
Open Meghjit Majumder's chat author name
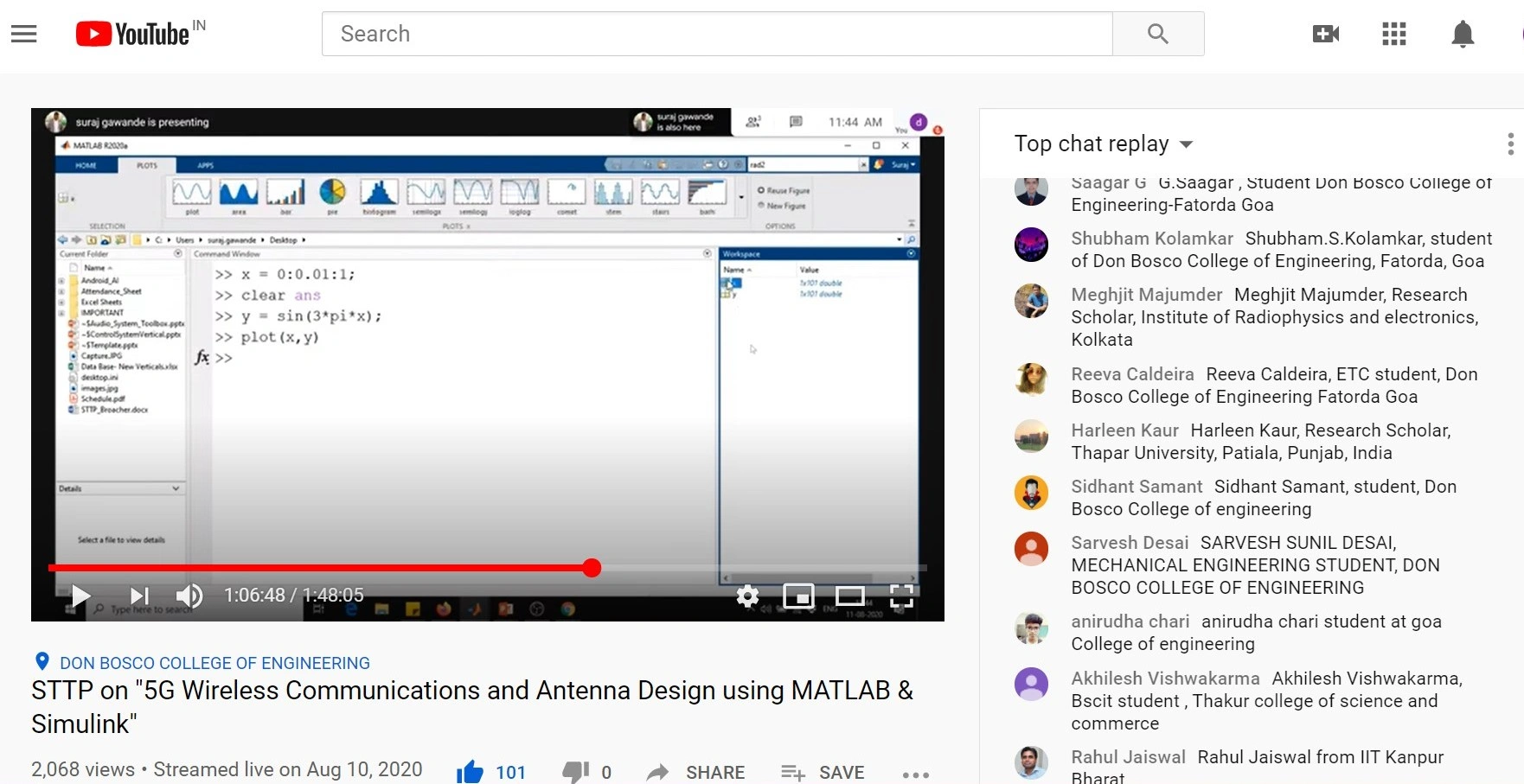[1147, 295]
